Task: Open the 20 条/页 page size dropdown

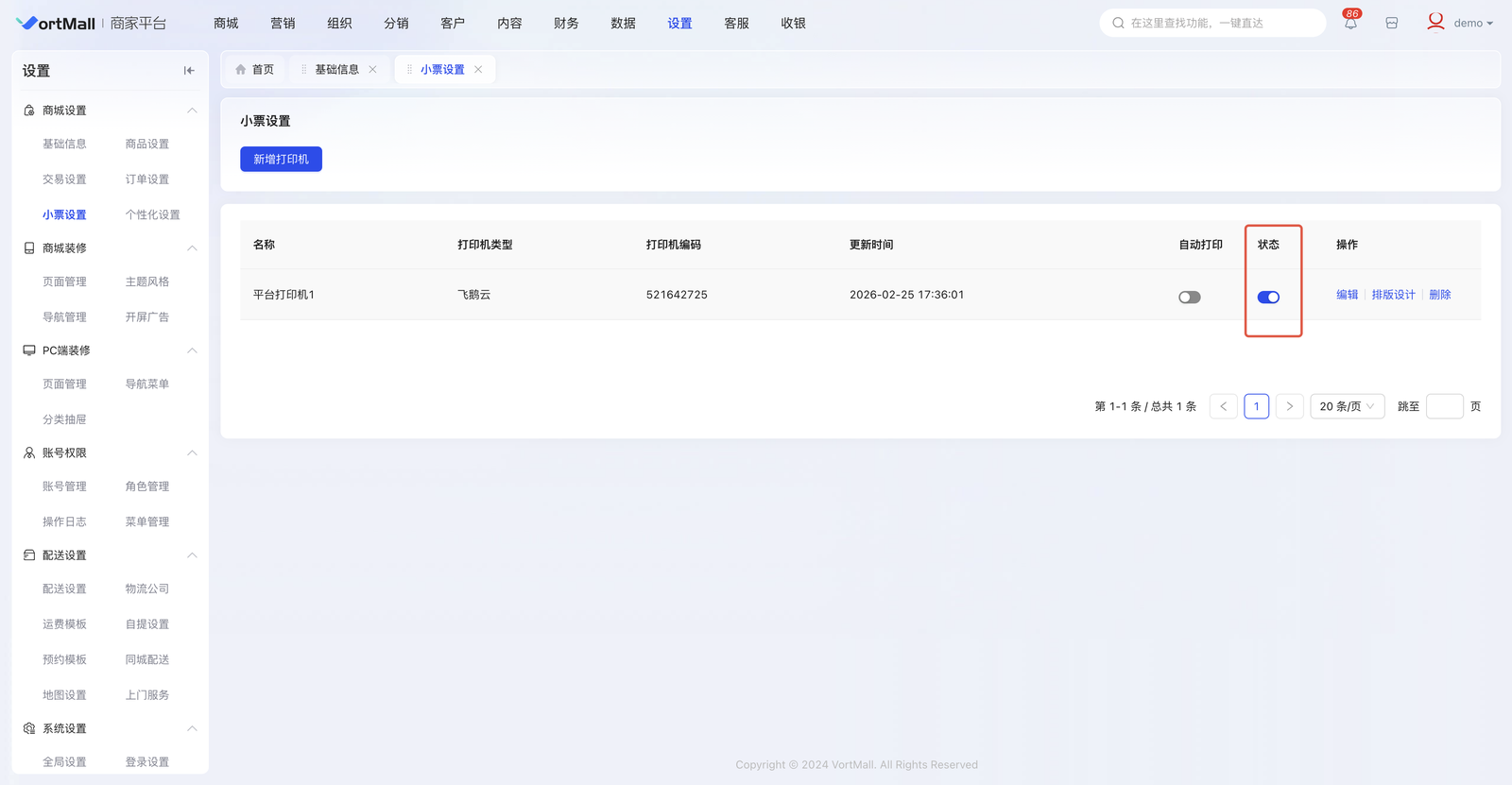Action: point(1347,406)
